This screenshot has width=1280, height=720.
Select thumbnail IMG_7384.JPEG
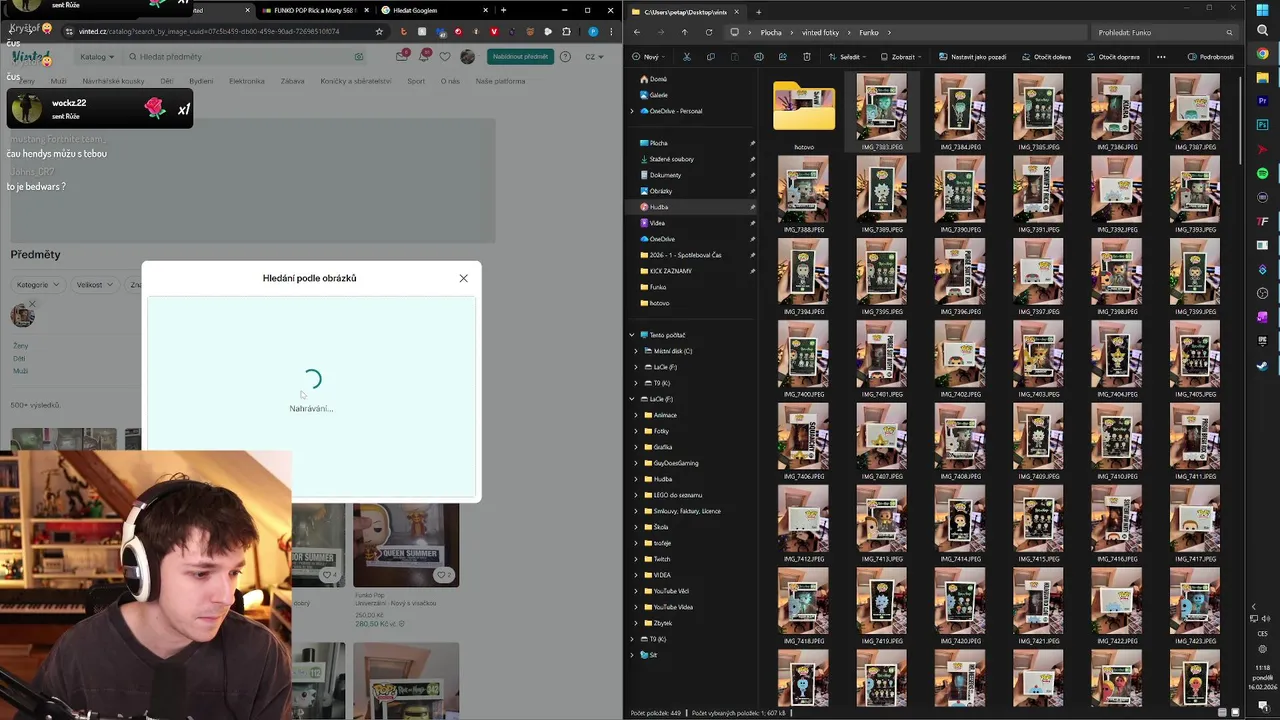coord(960,112)
